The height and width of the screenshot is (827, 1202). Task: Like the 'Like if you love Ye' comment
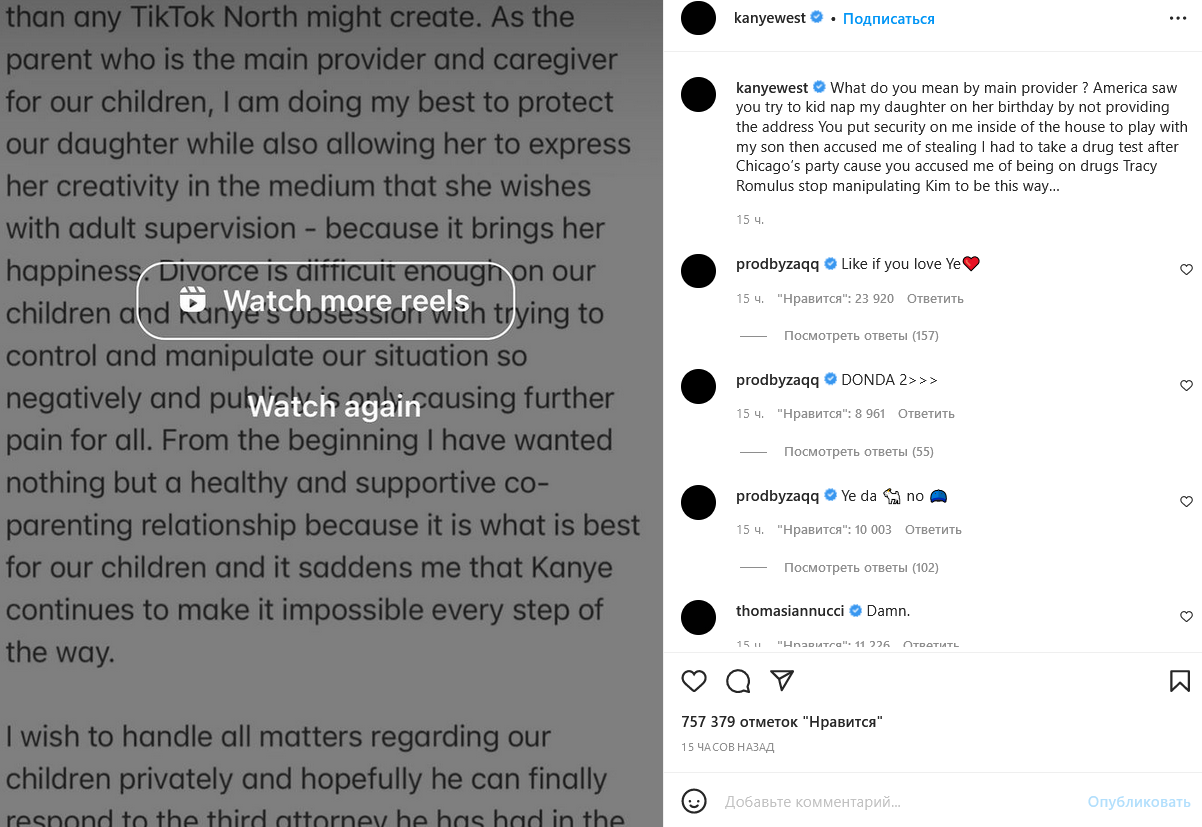tap(1186, 270)
